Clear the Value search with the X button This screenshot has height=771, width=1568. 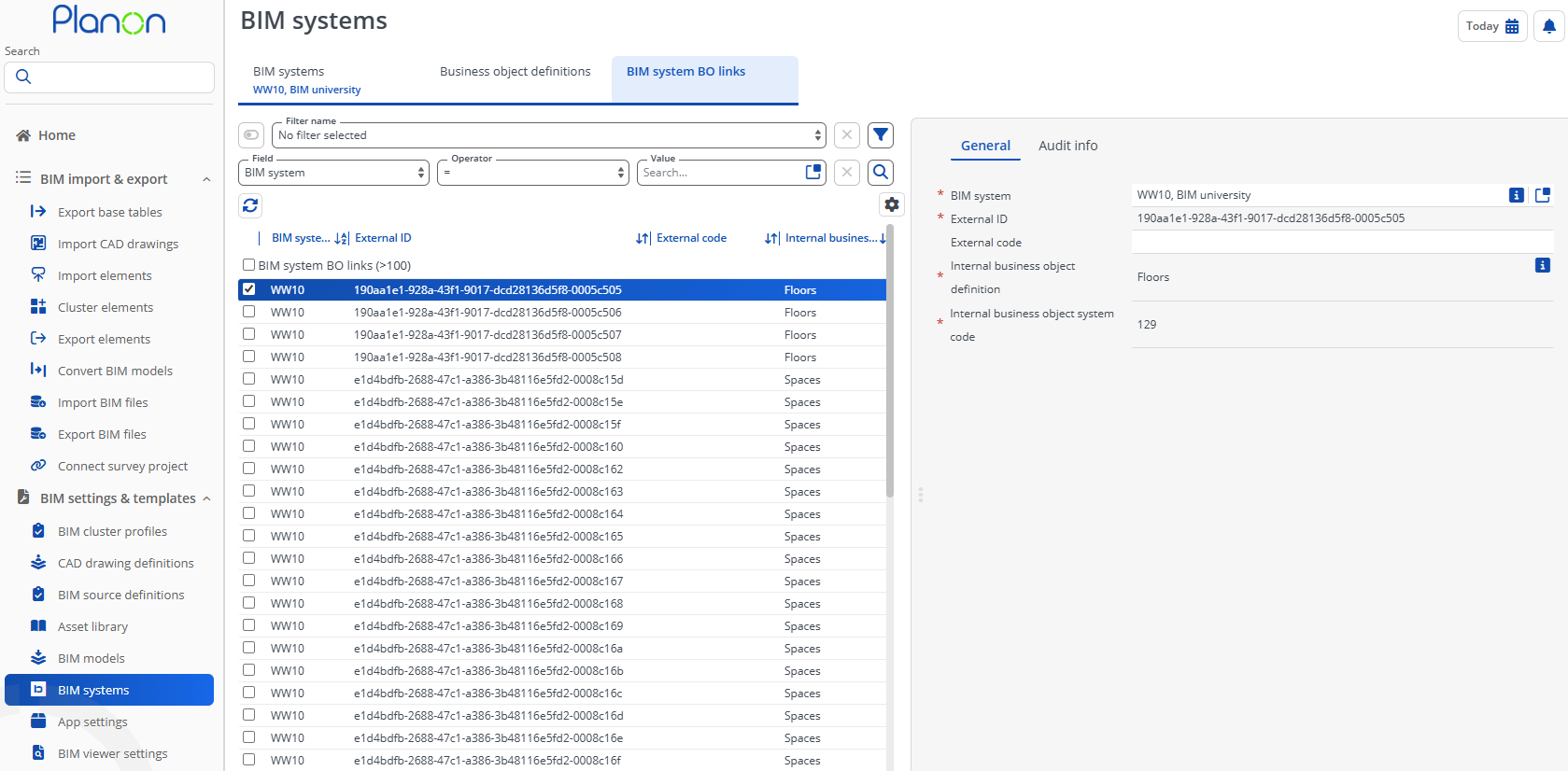coord(847,173)
